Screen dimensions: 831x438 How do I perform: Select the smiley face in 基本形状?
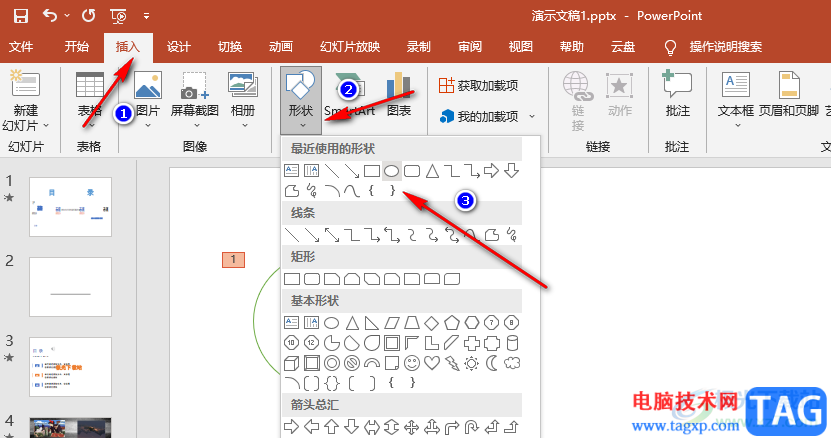tap(412, 363)
